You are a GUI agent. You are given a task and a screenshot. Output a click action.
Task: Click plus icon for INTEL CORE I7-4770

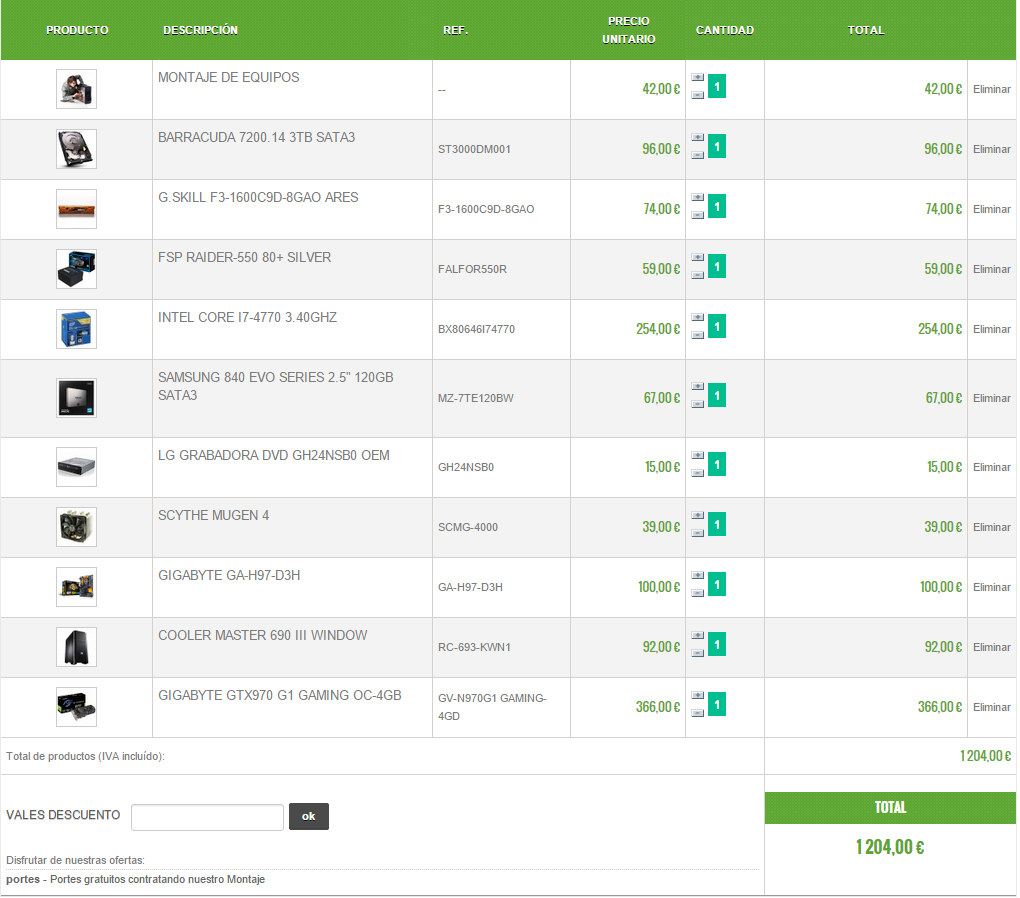[697, 317]
